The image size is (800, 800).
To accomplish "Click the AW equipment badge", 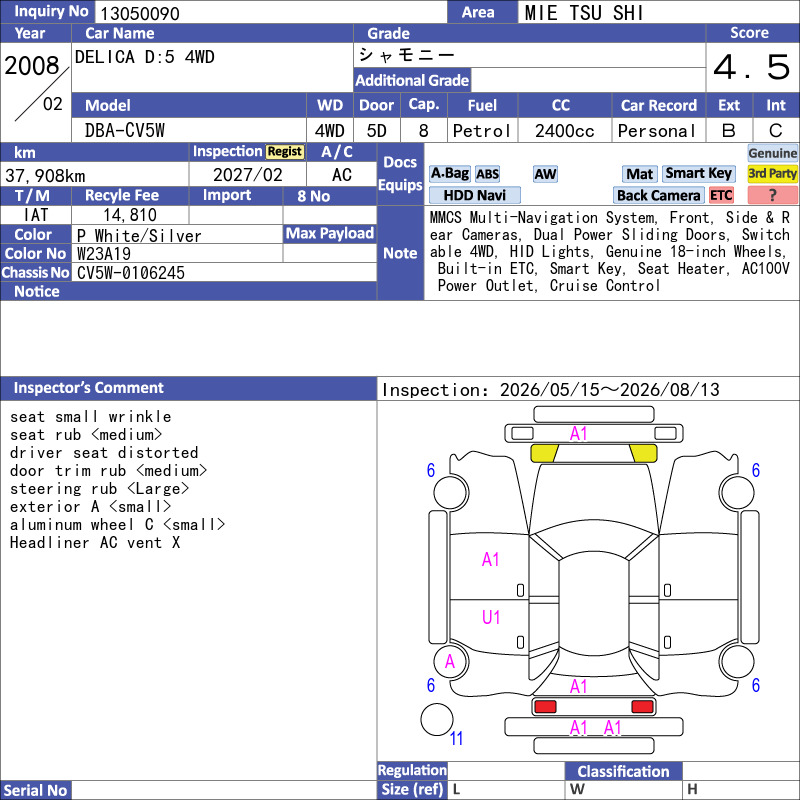I will 545,174.
